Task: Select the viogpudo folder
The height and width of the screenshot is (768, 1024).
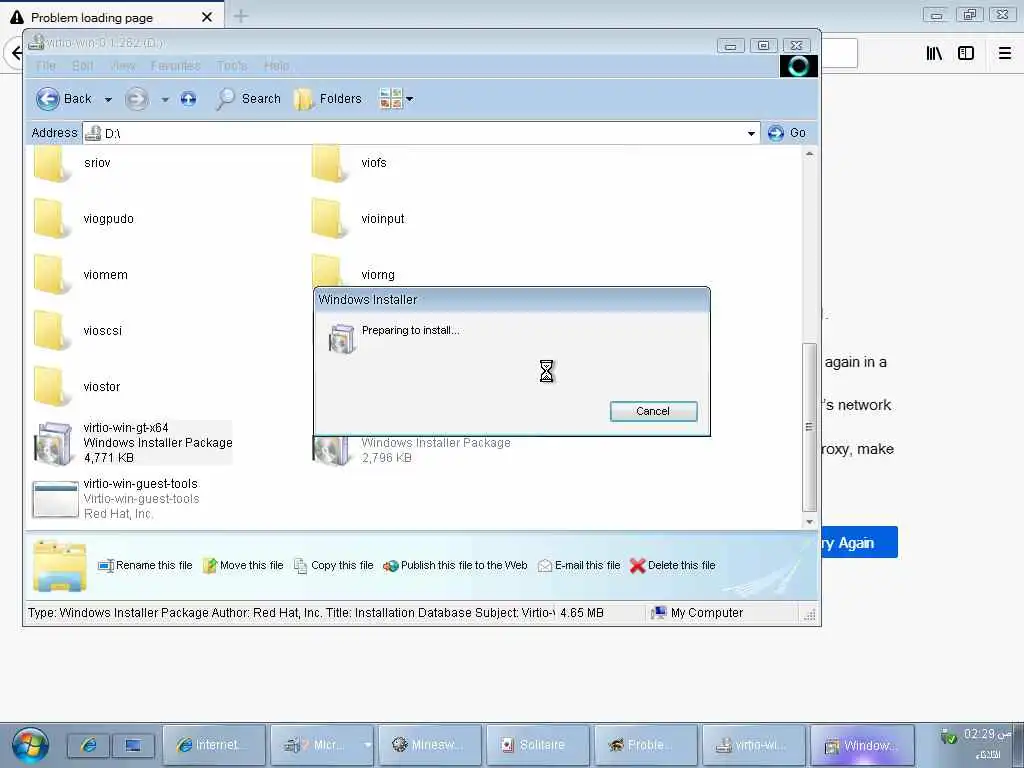Action: (84, 219)
